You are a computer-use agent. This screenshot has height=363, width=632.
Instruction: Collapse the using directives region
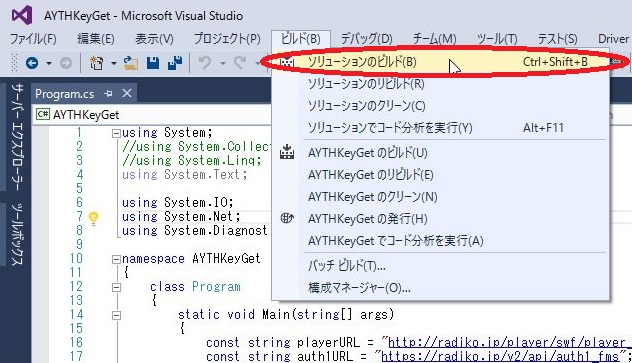pyautogui.click(x=116, y=133)
